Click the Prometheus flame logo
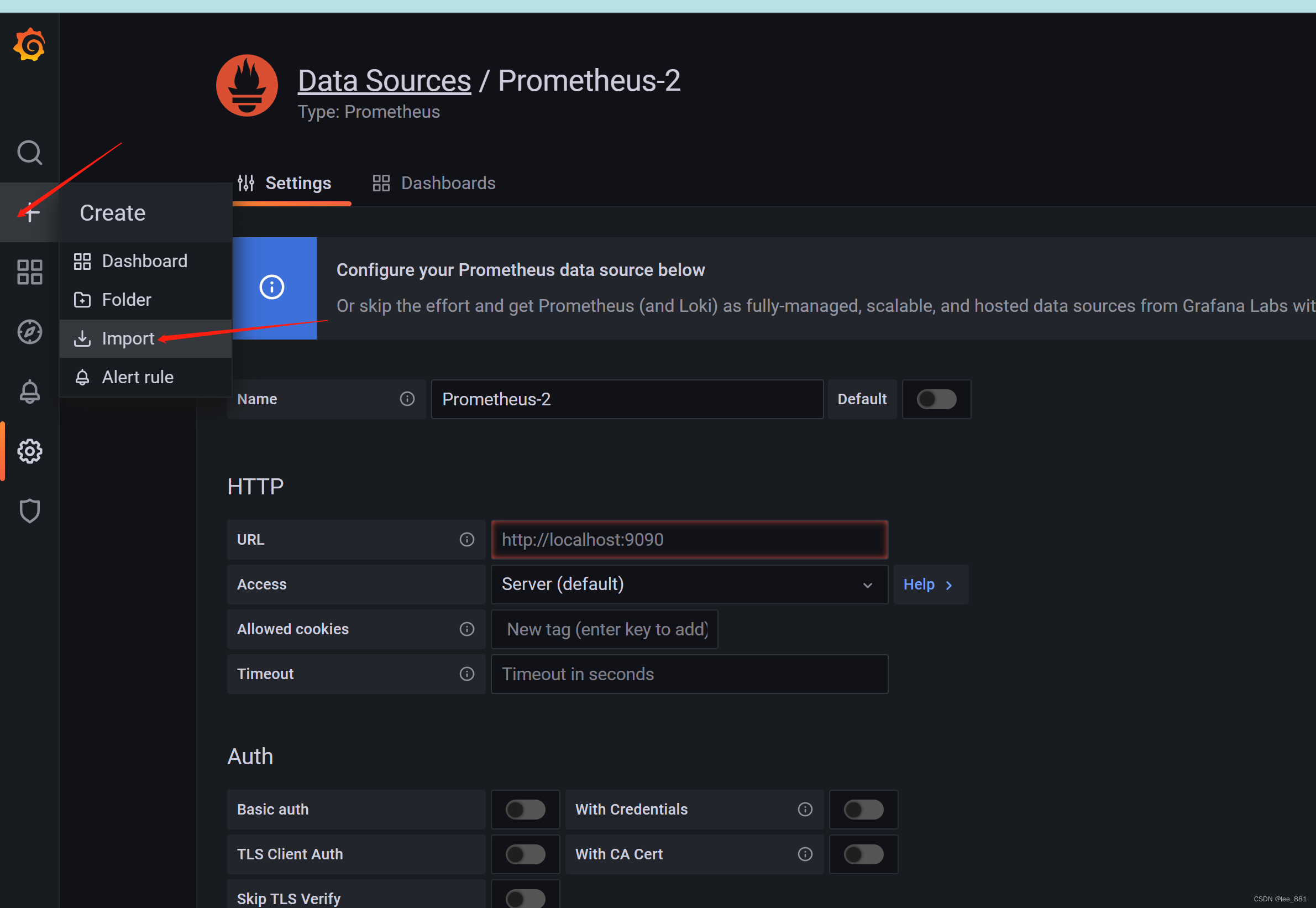Image resolution: width=1316 pixels, height=908 pixels. pos(247,85)
